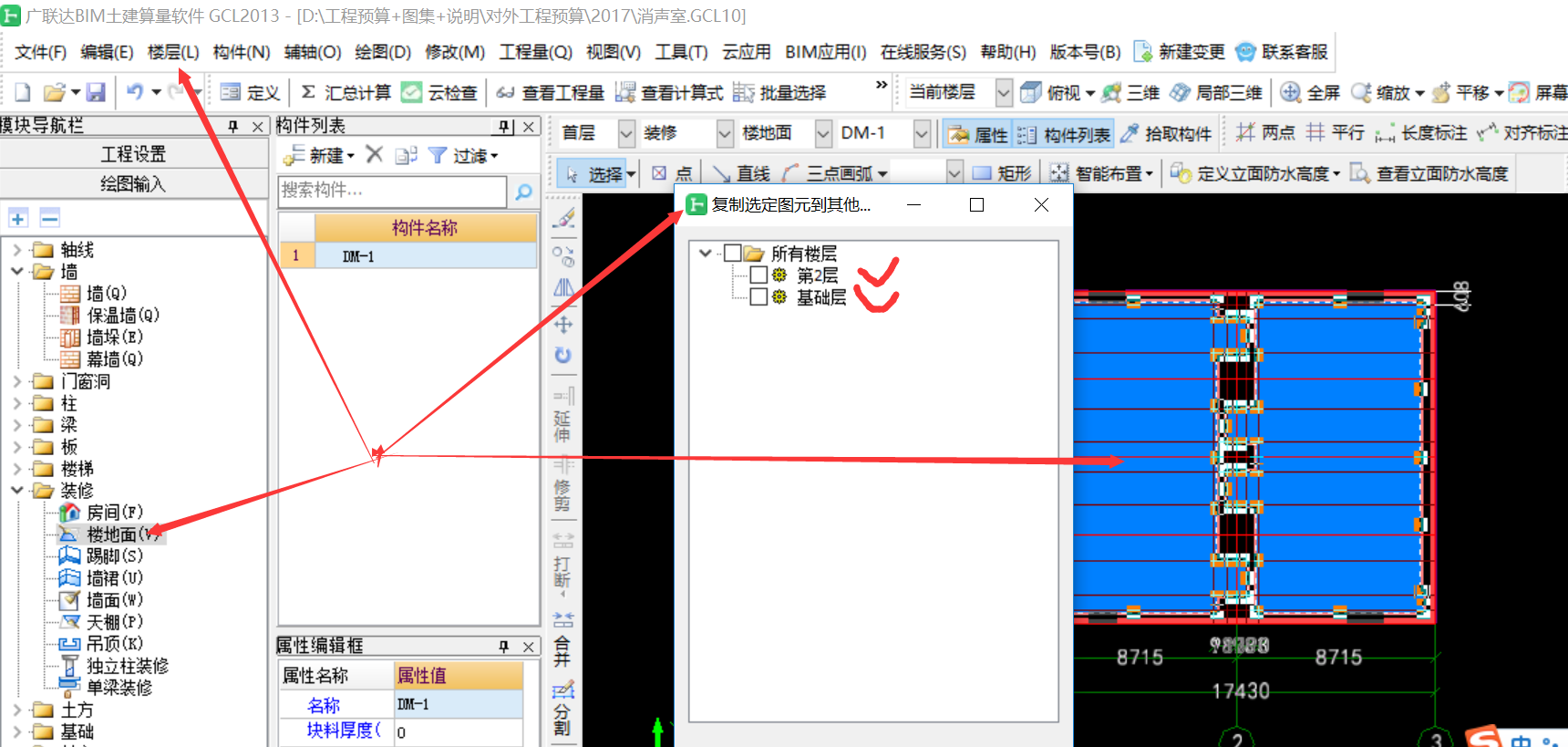The image size is (1568, 747).
Task: Open the DM-1 component dropdown
Action: point(922,133)
